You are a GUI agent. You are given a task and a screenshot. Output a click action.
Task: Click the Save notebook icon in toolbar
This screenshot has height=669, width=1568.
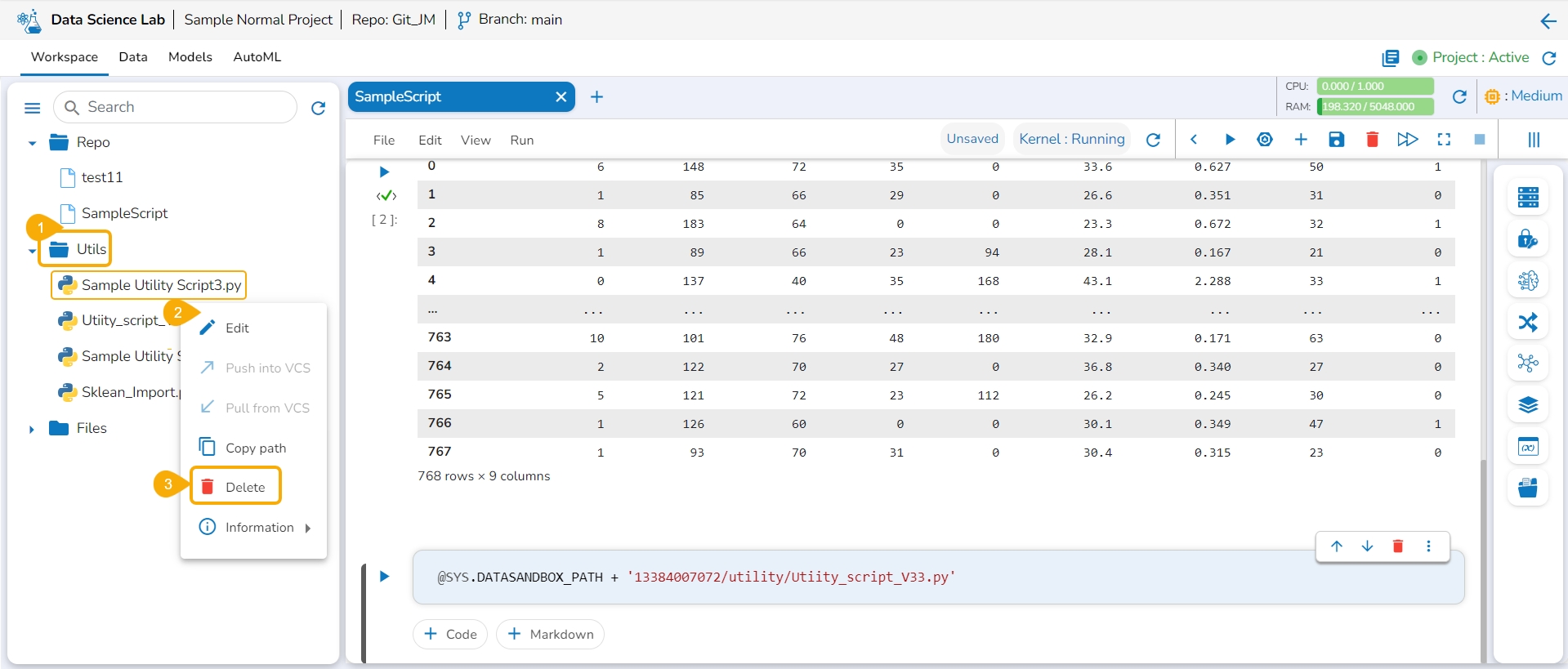coord(1336,140)
